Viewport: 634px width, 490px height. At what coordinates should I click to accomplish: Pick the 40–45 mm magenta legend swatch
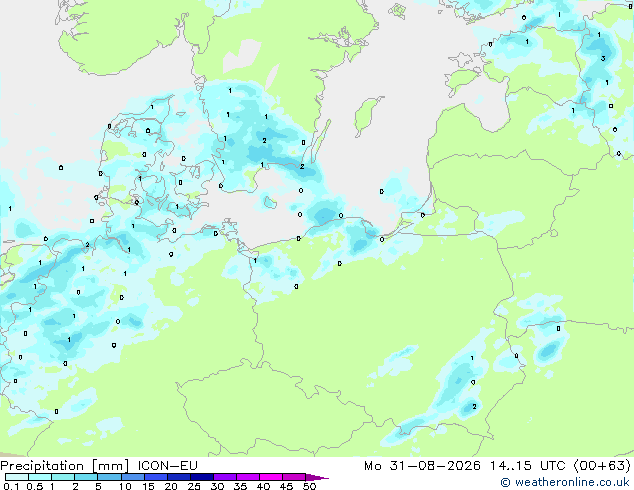271,477
